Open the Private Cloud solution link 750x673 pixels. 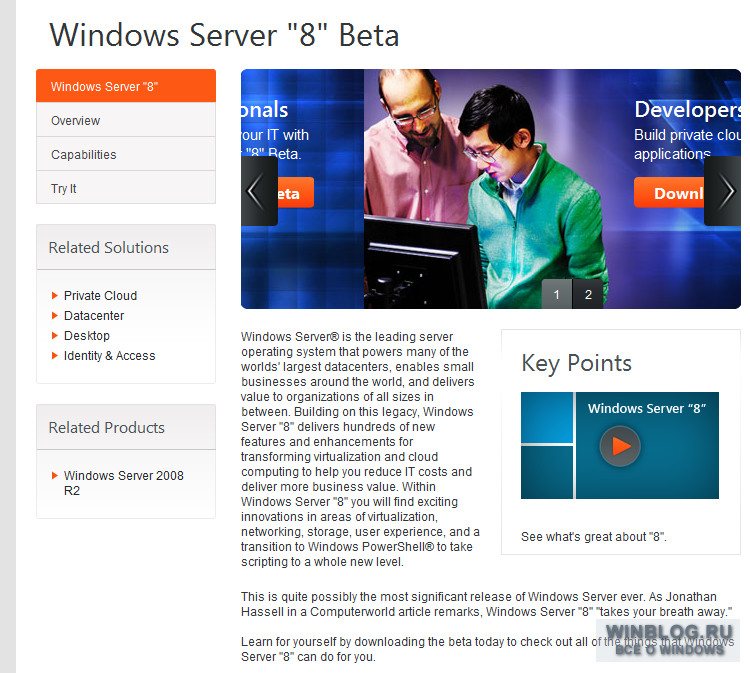100,296
